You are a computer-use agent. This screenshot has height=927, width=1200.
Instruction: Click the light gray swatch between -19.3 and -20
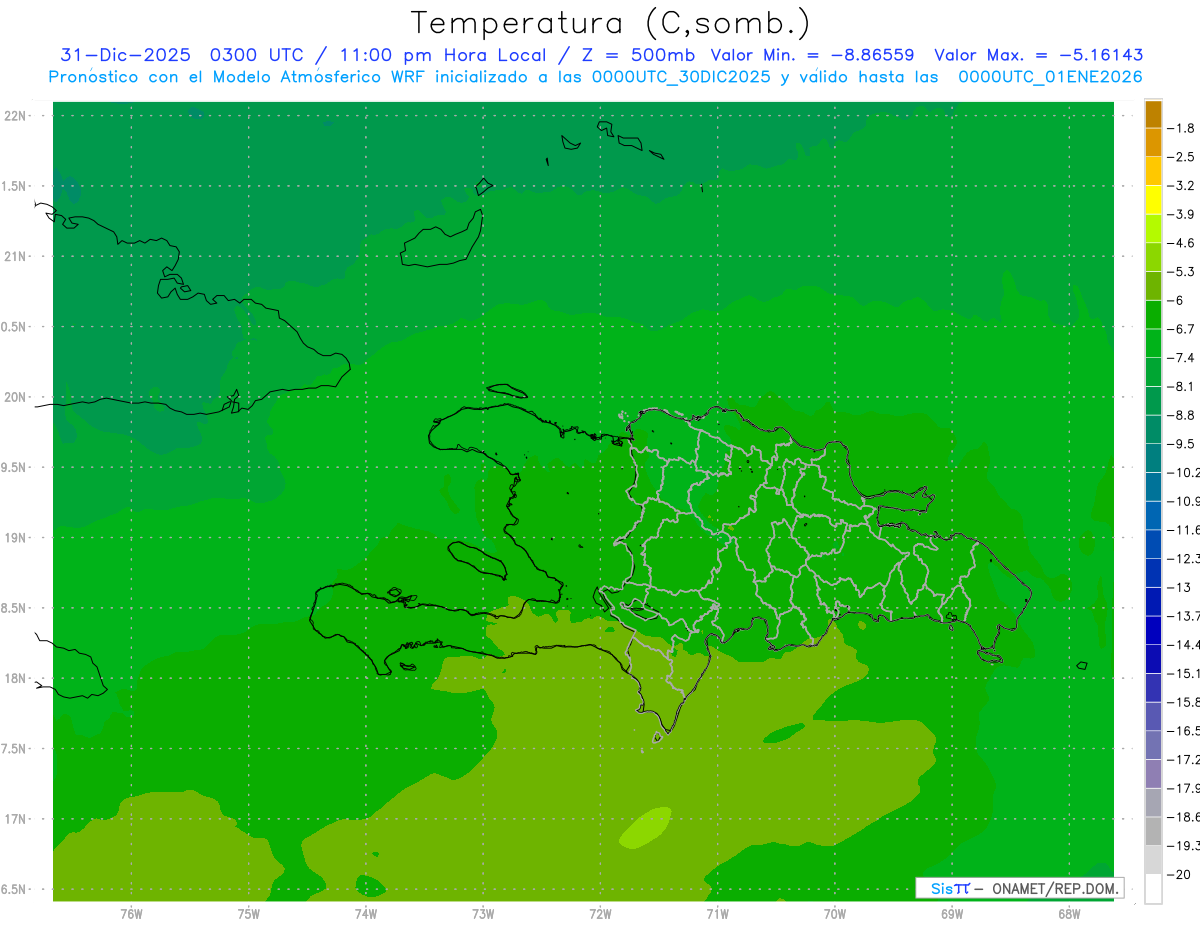1153,860
